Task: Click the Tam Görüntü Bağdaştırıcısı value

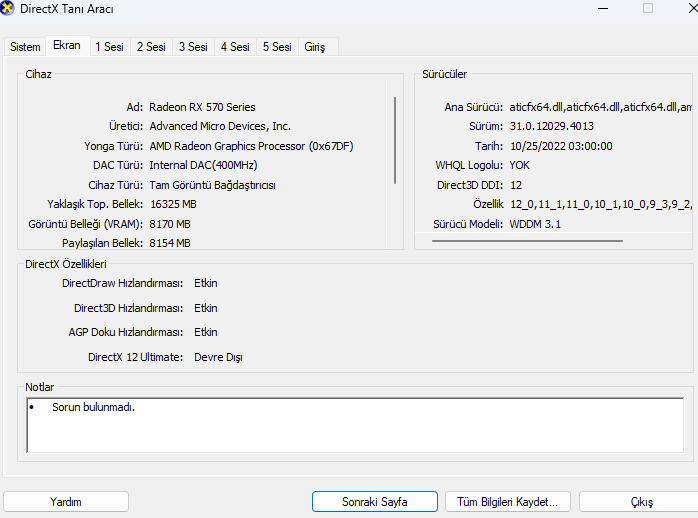Action: tap(212, 185)
